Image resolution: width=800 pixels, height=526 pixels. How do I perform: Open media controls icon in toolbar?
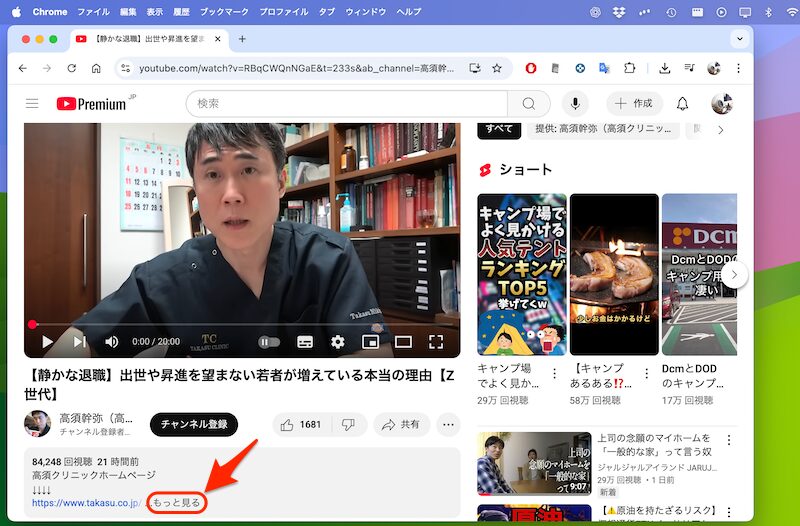pyautogui.click(x=689, y=68)
